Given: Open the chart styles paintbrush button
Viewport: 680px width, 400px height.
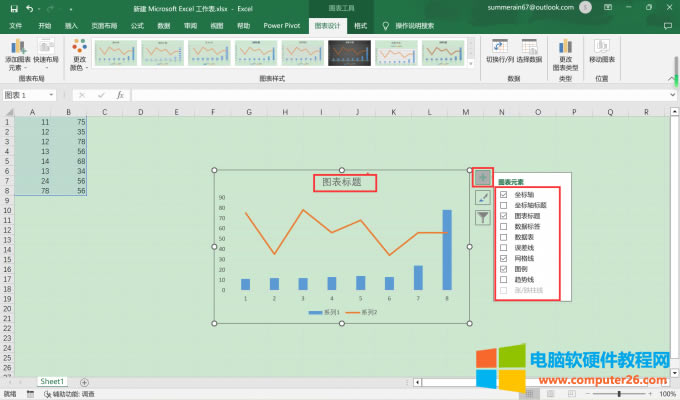Looking at the screenshot, I should (483, 197).
